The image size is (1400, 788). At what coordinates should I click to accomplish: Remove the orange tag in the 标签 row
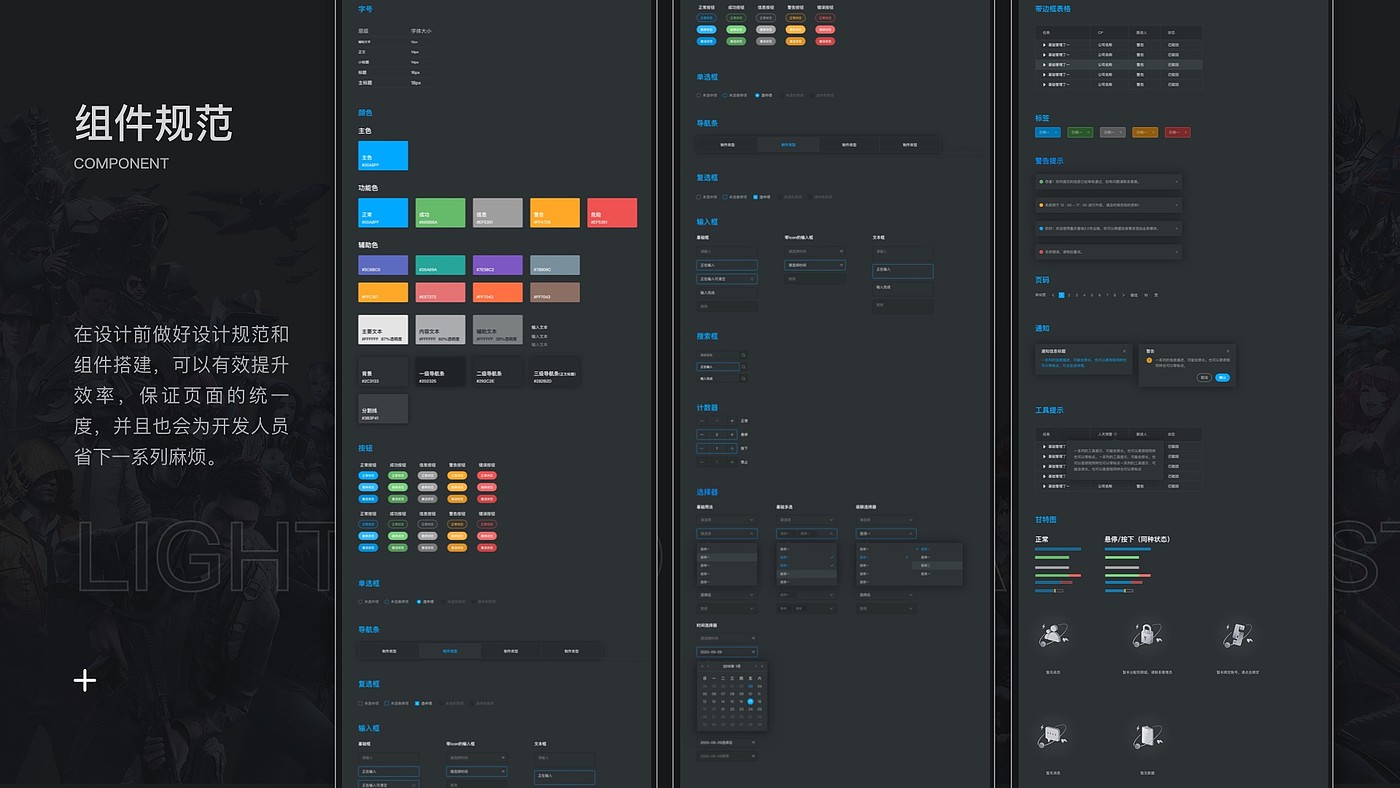[x=1153, y=132]
